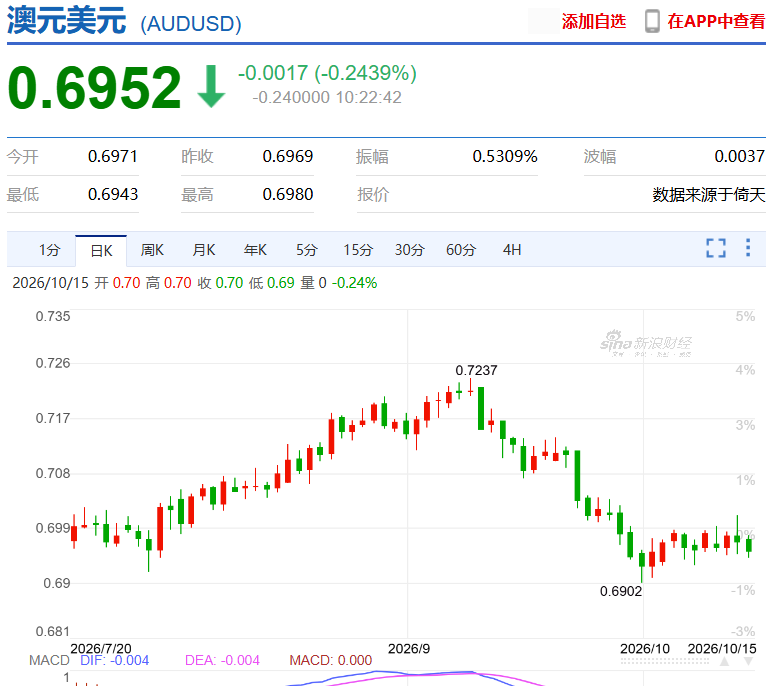The width and height of the screenshot is (774, 686).
Task: Click the current price 0.6952
Action: (94, 88)
